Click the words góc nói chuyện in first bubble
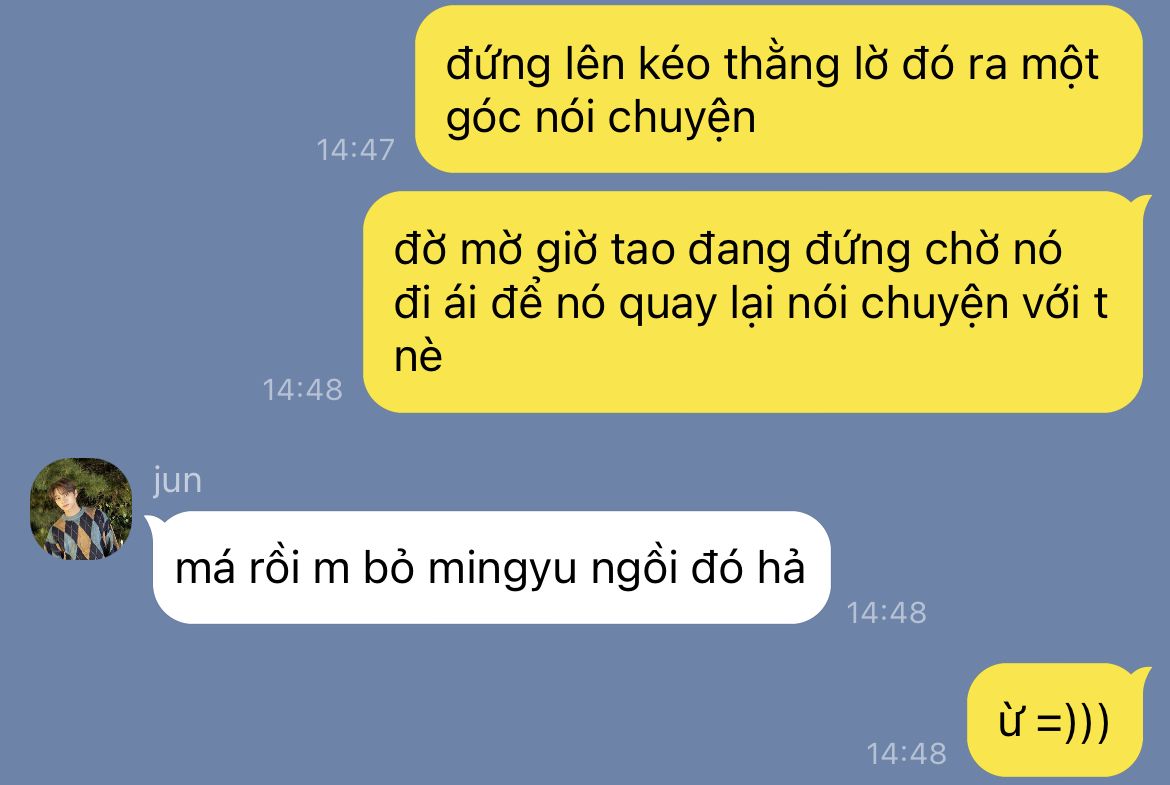1170x785 pixels. [x=601, y=119]
